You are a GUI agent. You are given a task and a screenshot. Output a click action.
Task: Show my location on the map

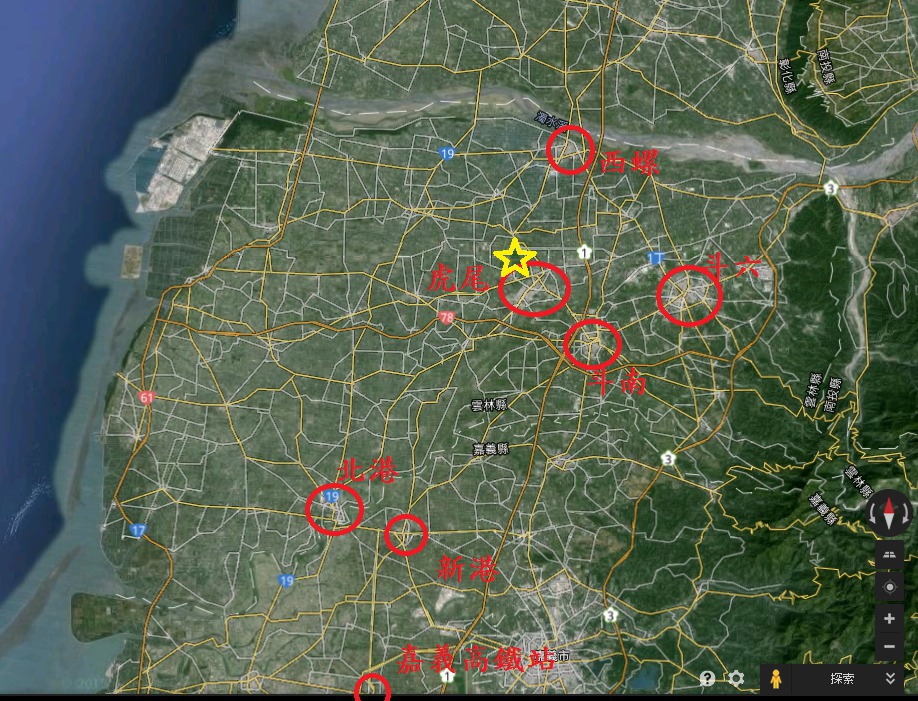point(889,586)
